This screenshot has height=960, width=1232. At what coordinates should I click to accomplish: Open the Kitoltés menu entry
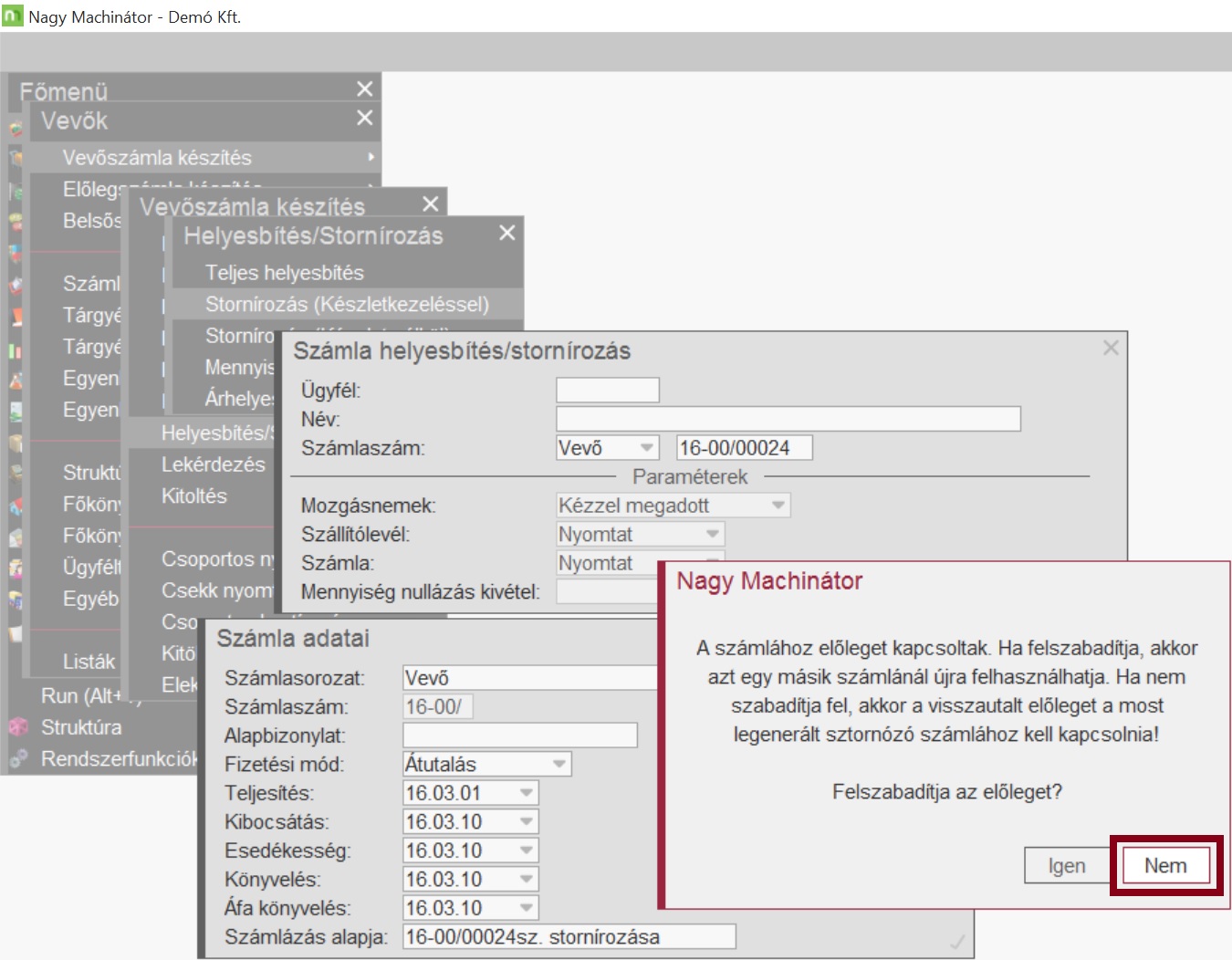pyautogui.click(x=194, y=496)
